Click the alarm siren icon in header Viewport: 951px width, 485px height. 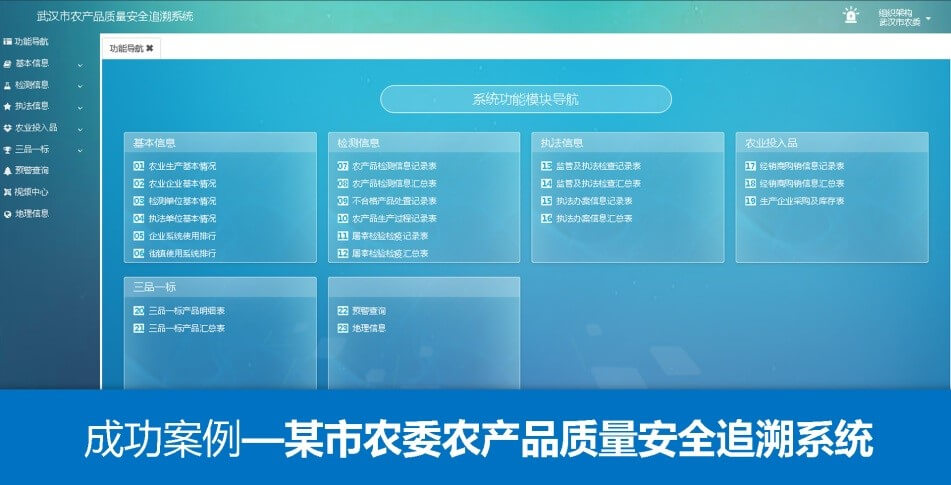850,16
